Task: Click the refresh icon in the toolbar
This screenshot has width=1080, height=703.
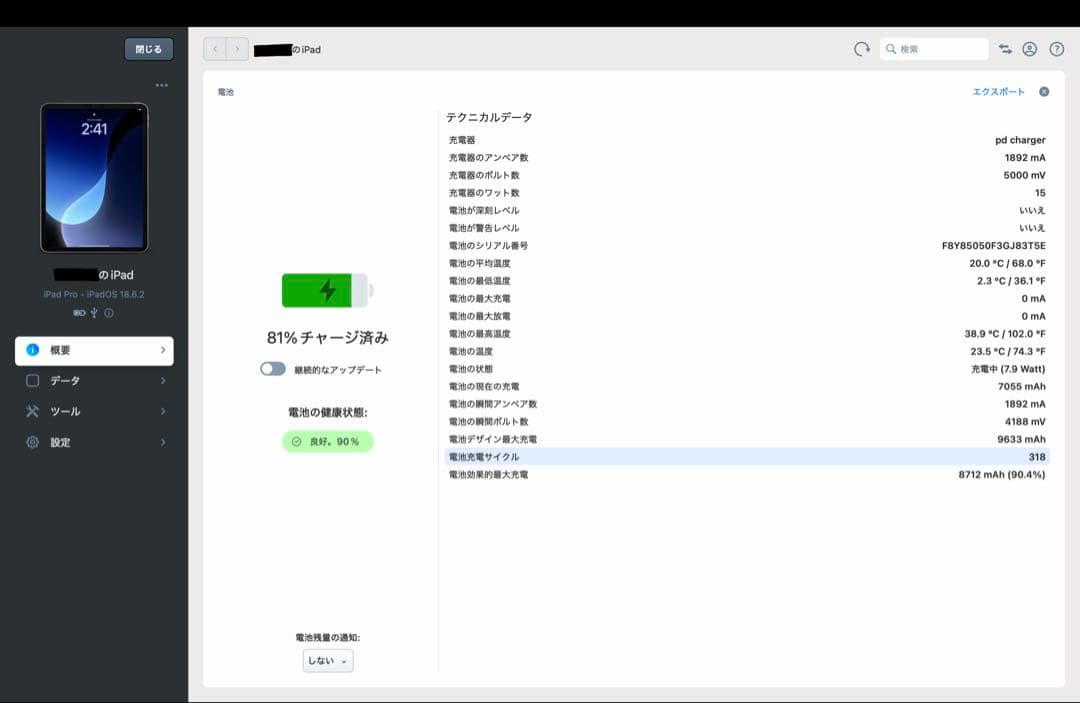Action: (861, 48)
